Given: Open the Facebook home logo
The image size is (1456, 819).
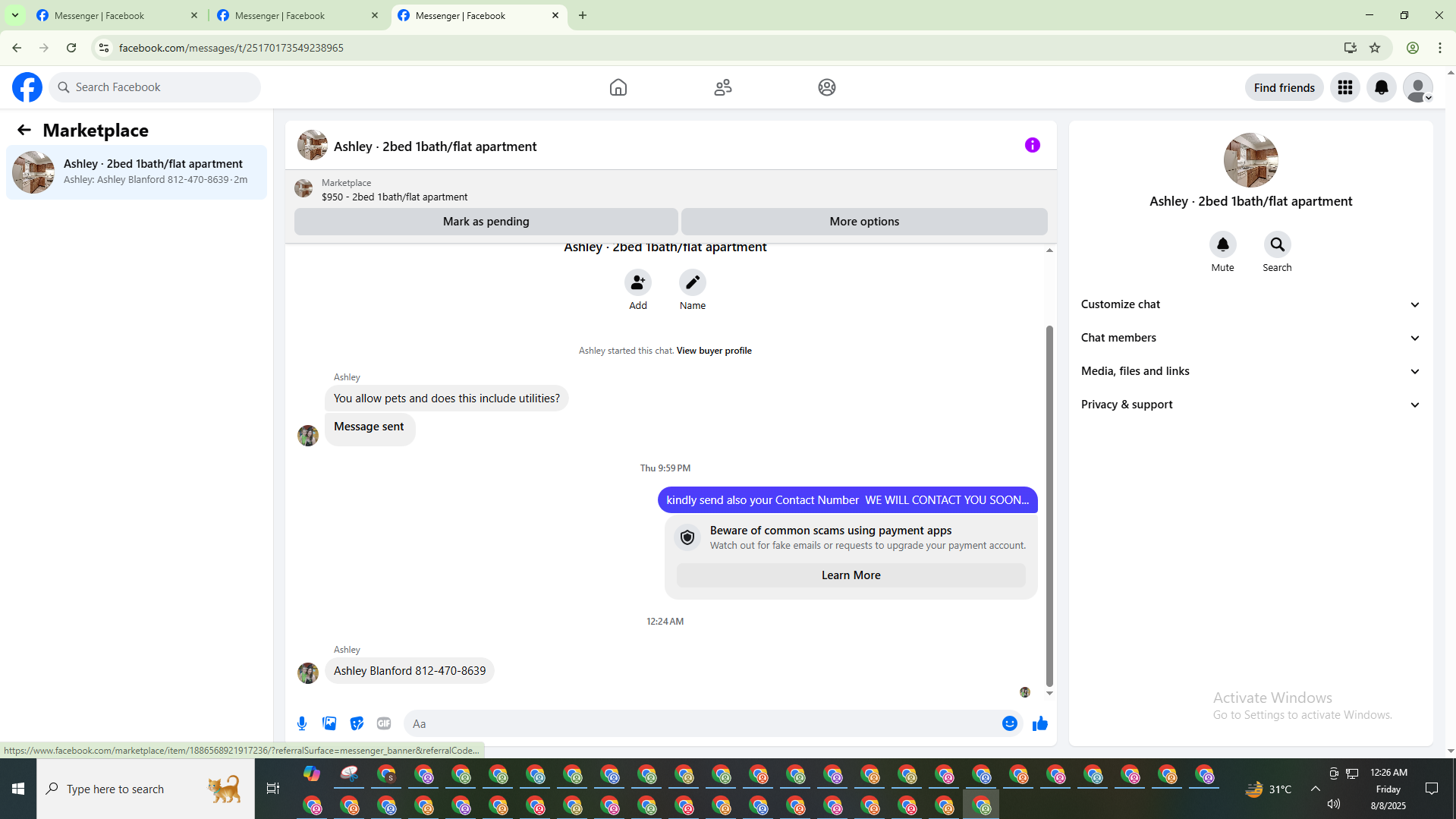Looking at the screenshot, I should coord(27,87).
